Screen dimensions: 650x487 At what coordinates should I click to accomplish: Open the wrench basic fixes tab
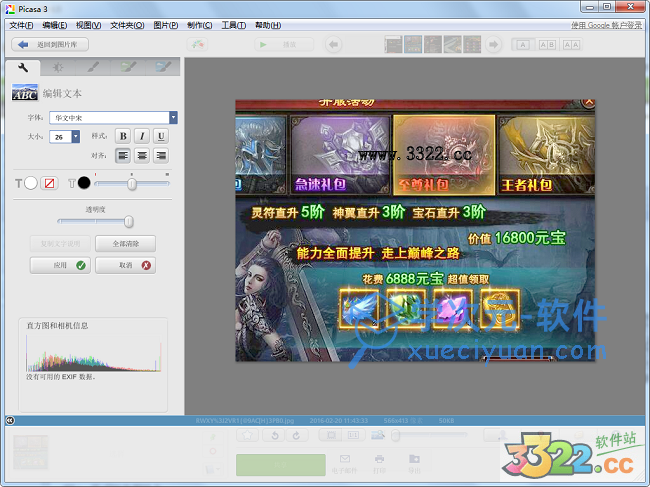coord(23,68)
